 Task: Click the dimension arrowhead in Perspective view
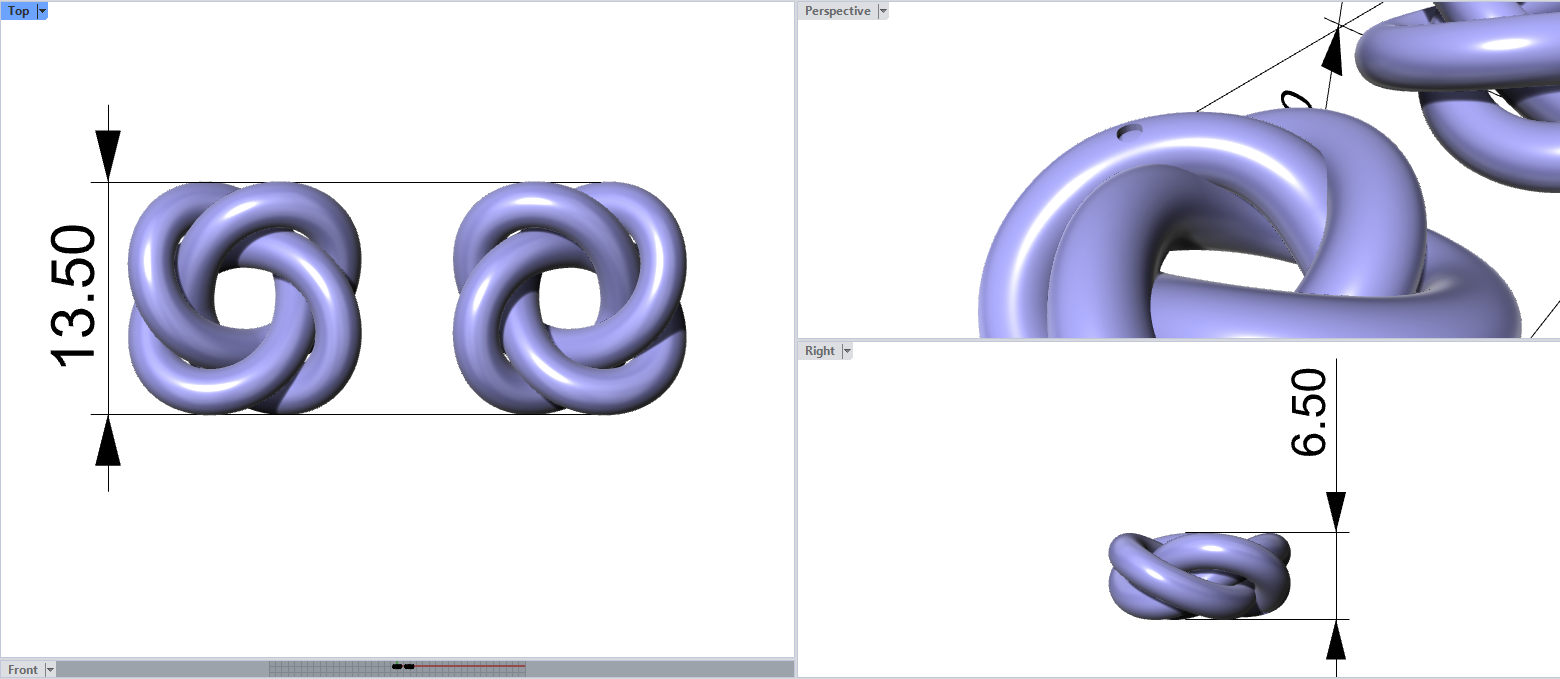(x=1332, y=51)
